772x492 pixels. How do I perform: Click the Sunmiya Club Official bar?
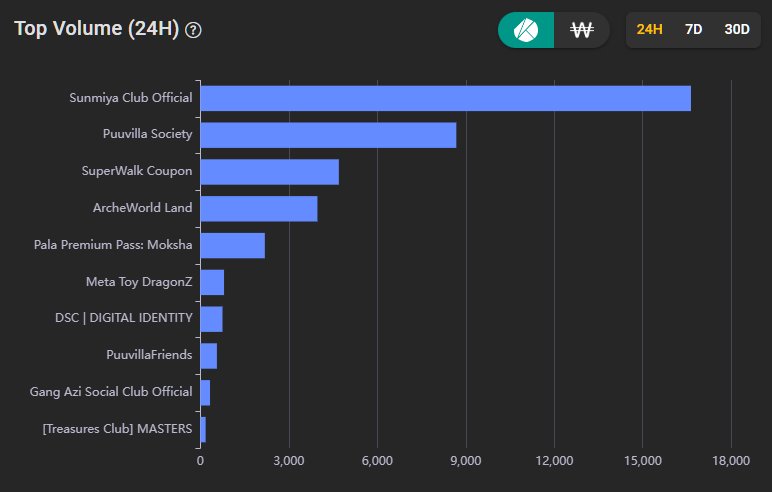[x=446, y=98]
